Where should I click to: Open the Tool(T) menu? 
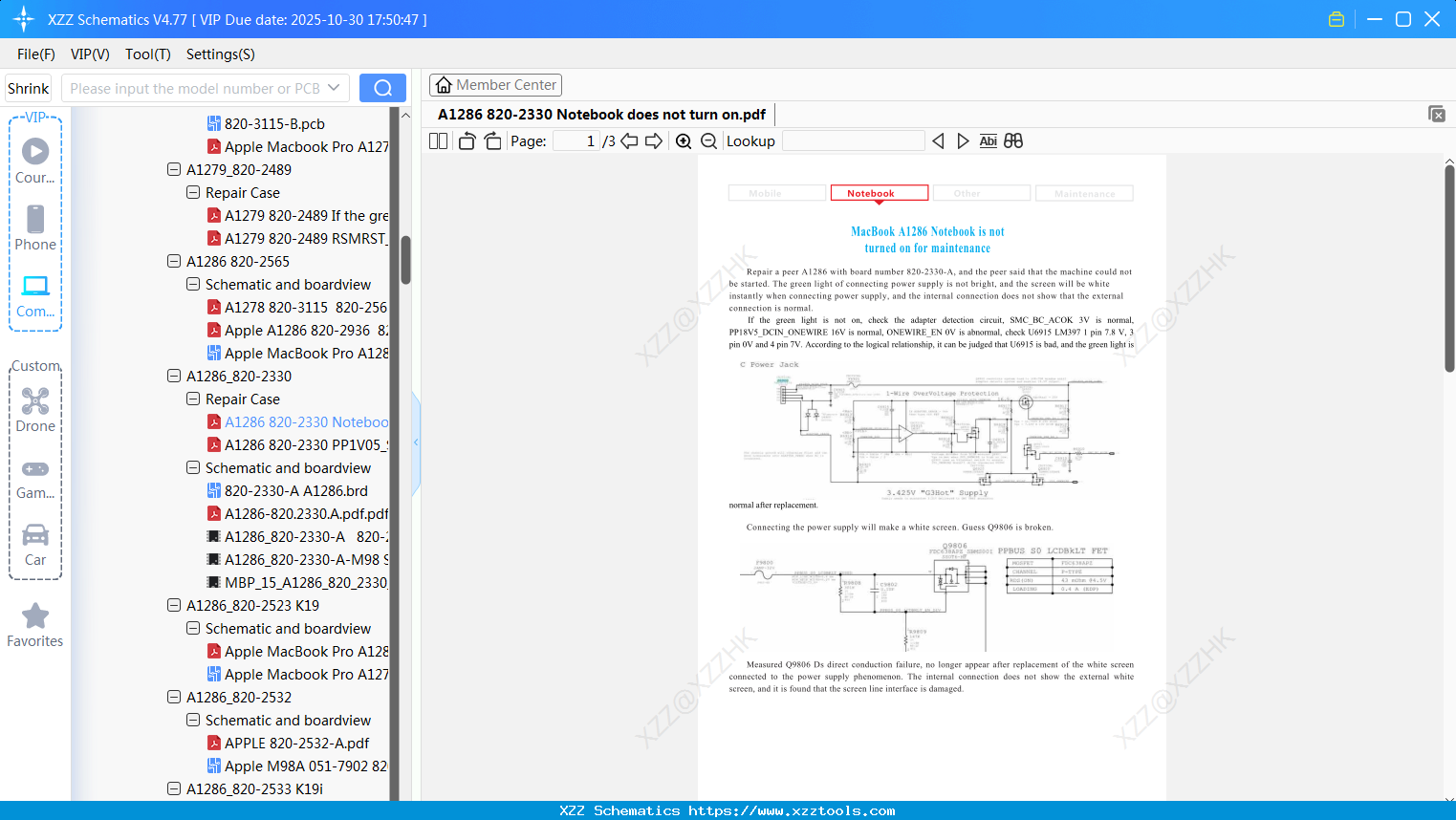pos(148,54)
